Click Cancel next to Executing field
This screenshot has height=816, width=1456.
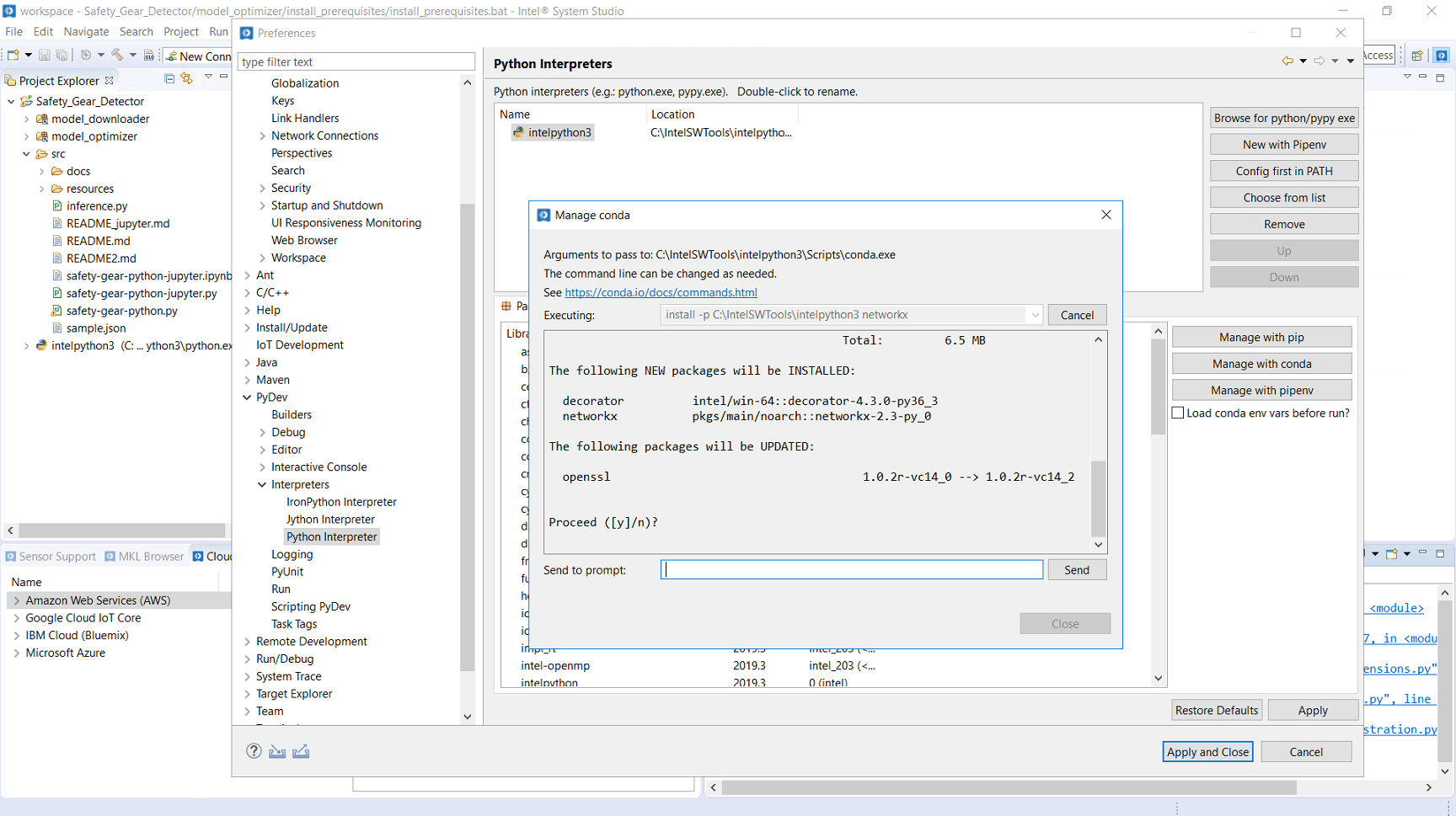click(x=1077, y=315)
